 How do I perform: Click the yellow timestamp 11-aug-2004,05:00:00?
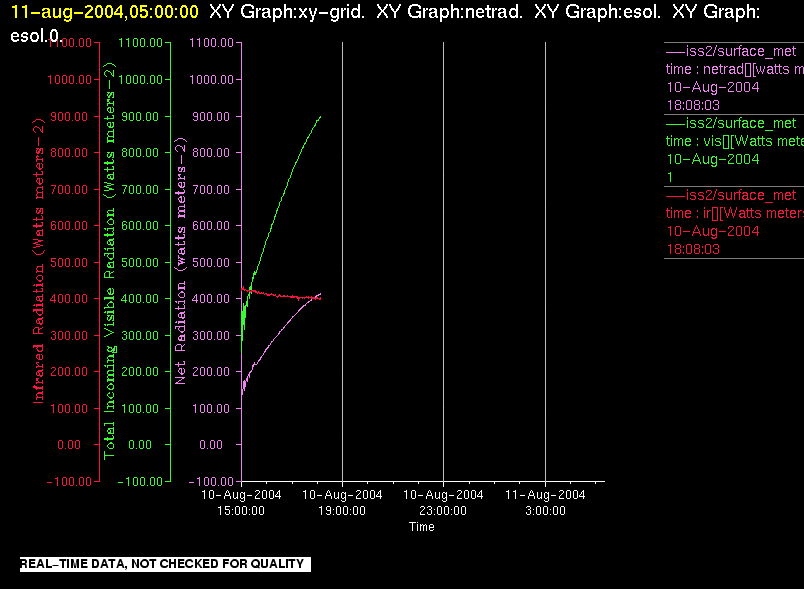[x=105, y=12]
